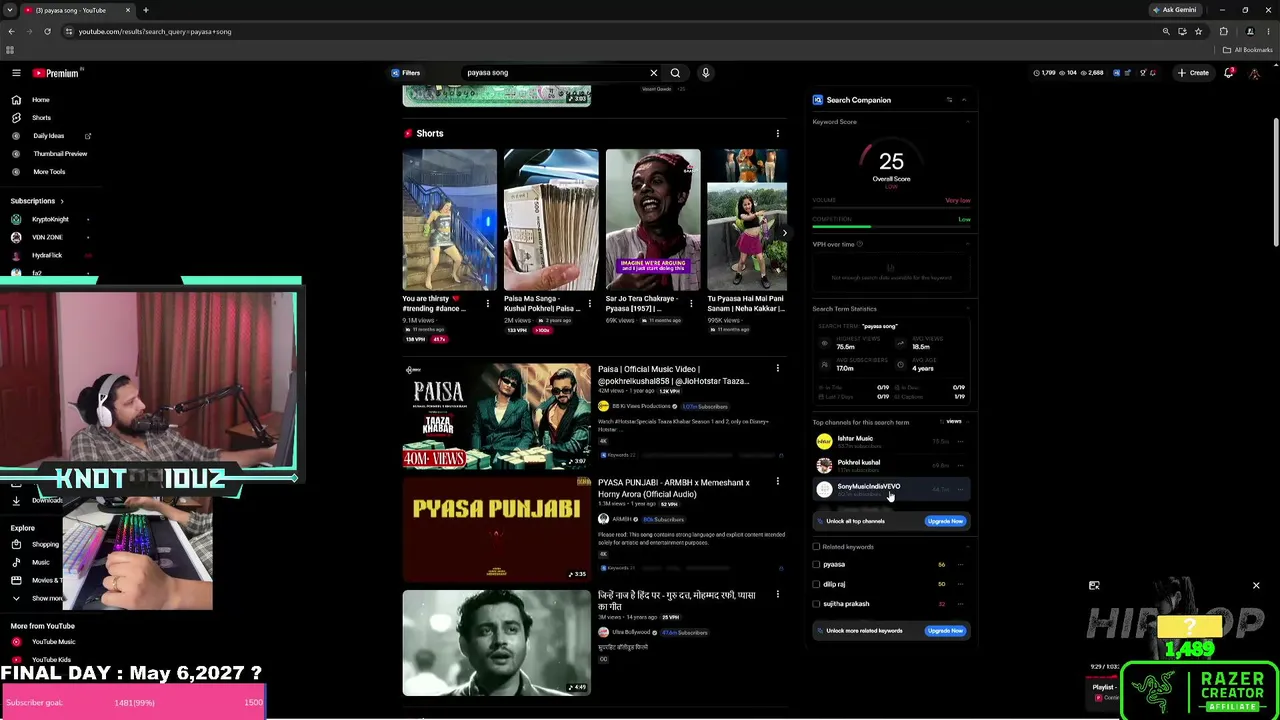Open the Filters button beside the search box
1280x720 pixels.
[x=406, y=73]
